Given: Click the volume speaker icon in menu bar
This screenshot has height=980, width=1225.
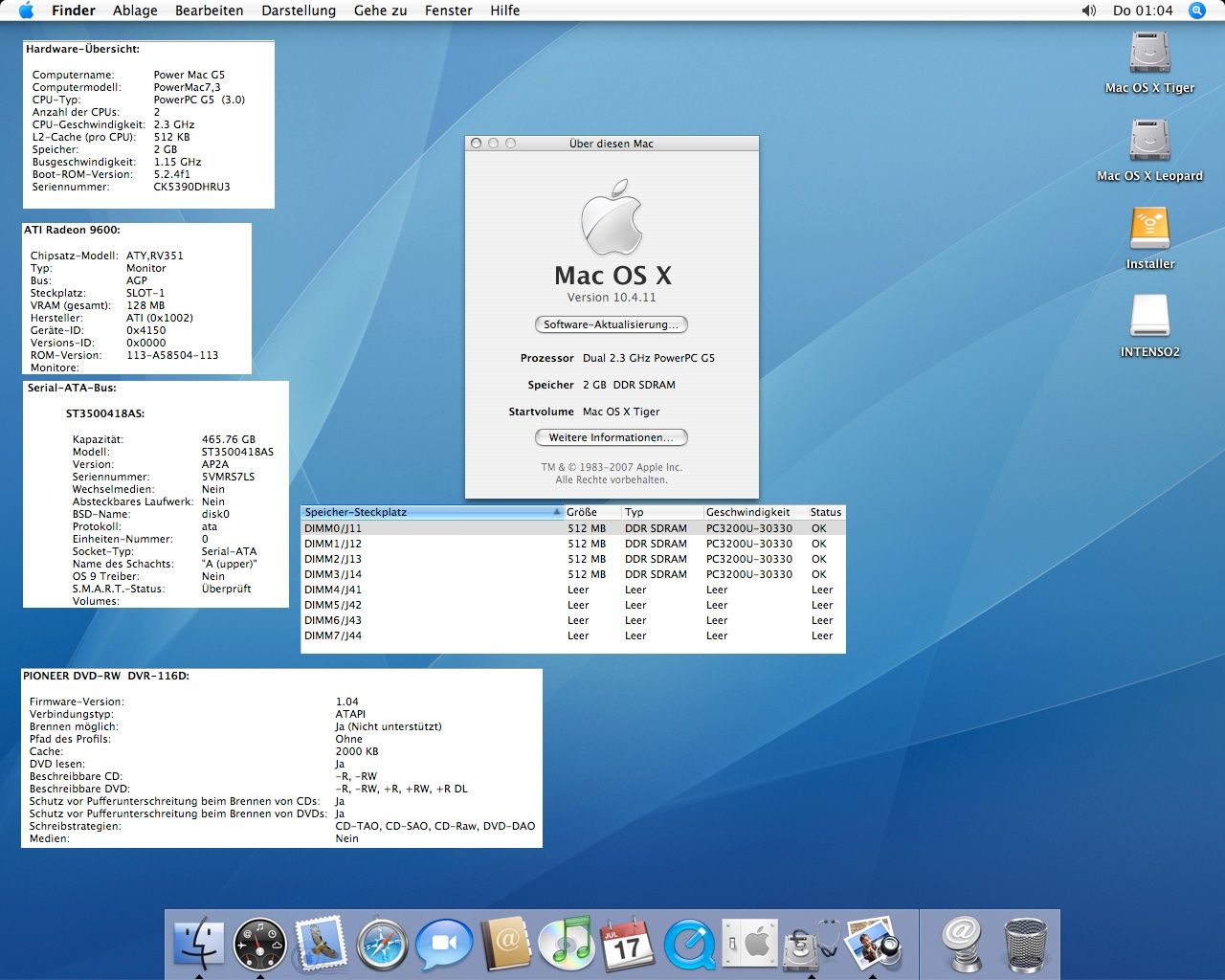Looking at the screenshot, I should tap(1089, 11).
